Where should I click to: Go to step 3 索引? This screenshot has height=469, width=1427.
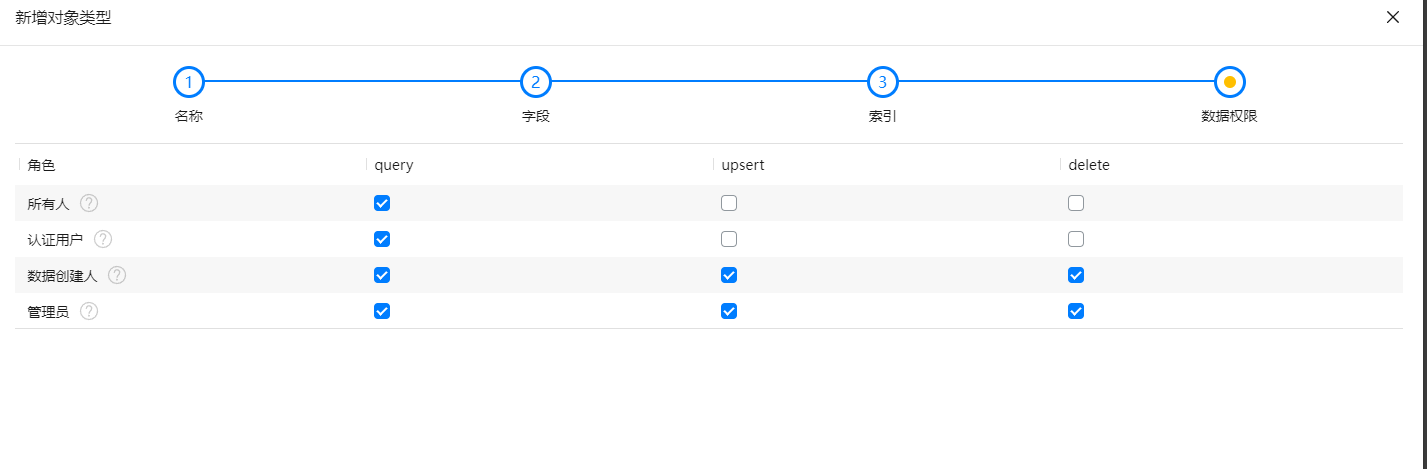click(x=883, y=82)
